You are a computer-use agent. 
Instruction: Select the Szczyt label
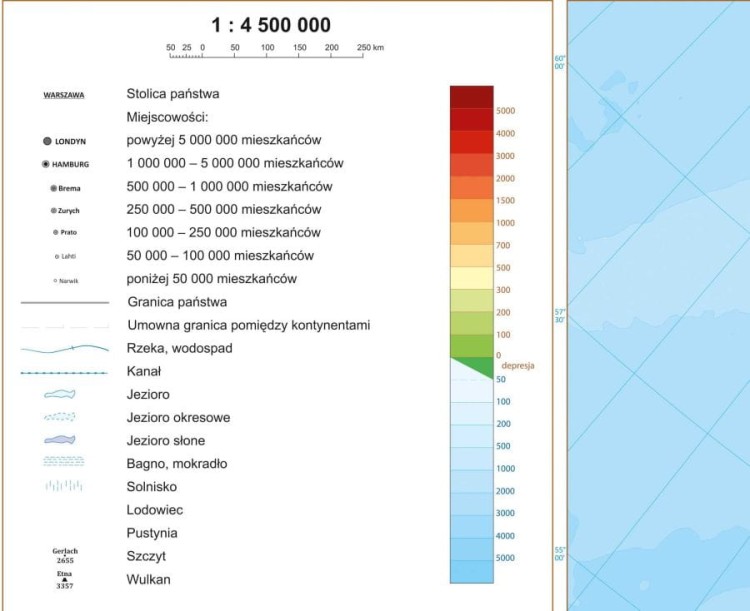pyautogui.click(x=146, y=556)
